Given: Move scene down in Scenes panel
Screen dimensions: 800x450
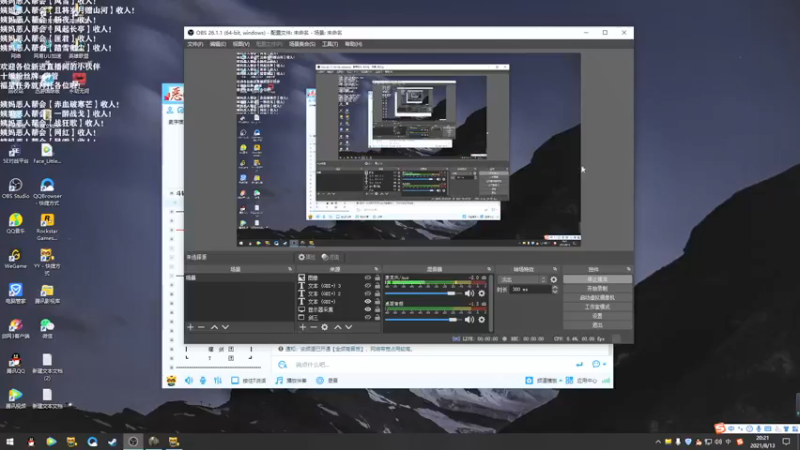Looking at the screenshot, I should tap(225, 327).
